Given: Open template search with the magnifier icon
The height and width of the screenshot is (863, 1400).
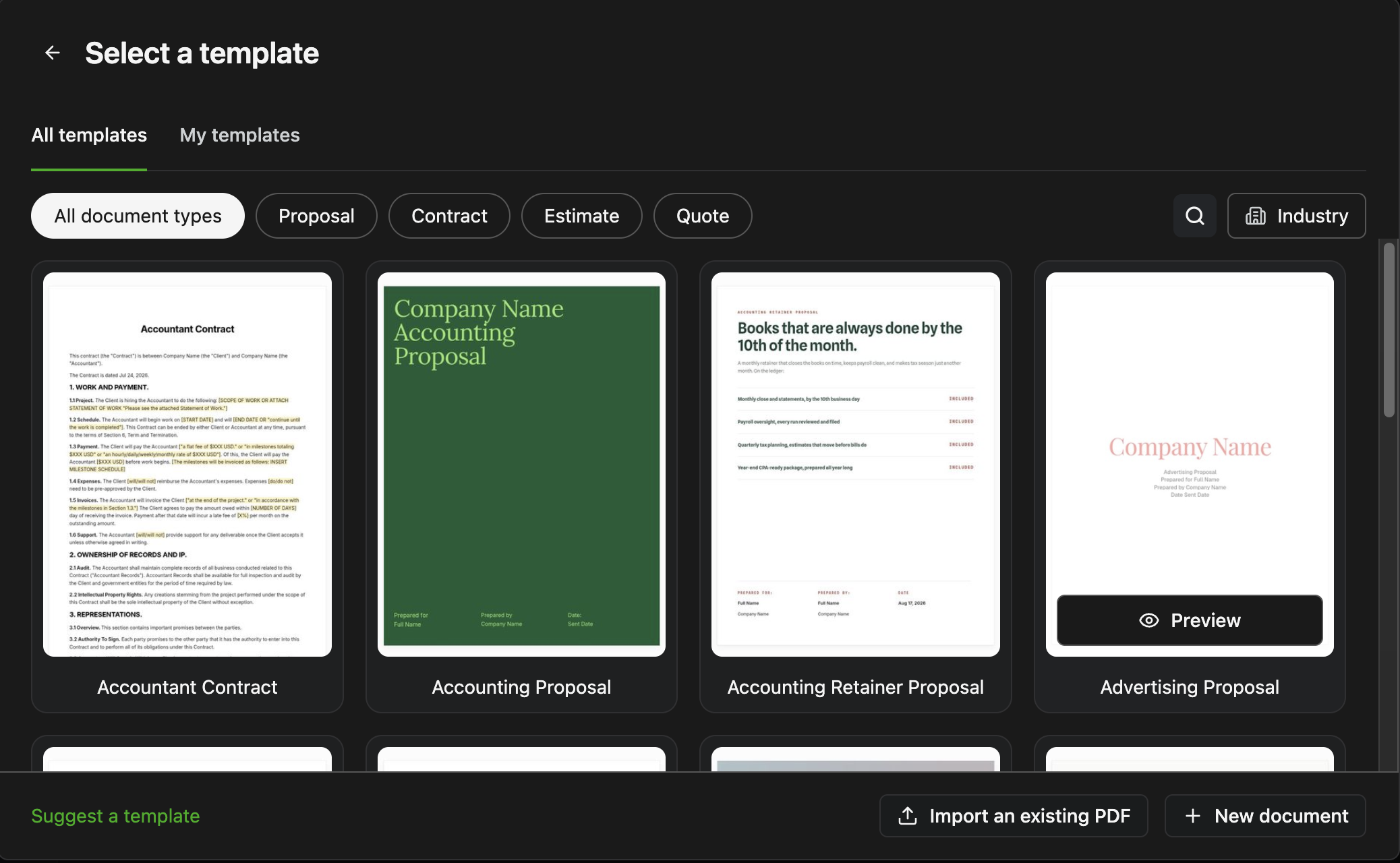Looking at the screenshot, I should pyautogui.click(x=1194, y=216).
